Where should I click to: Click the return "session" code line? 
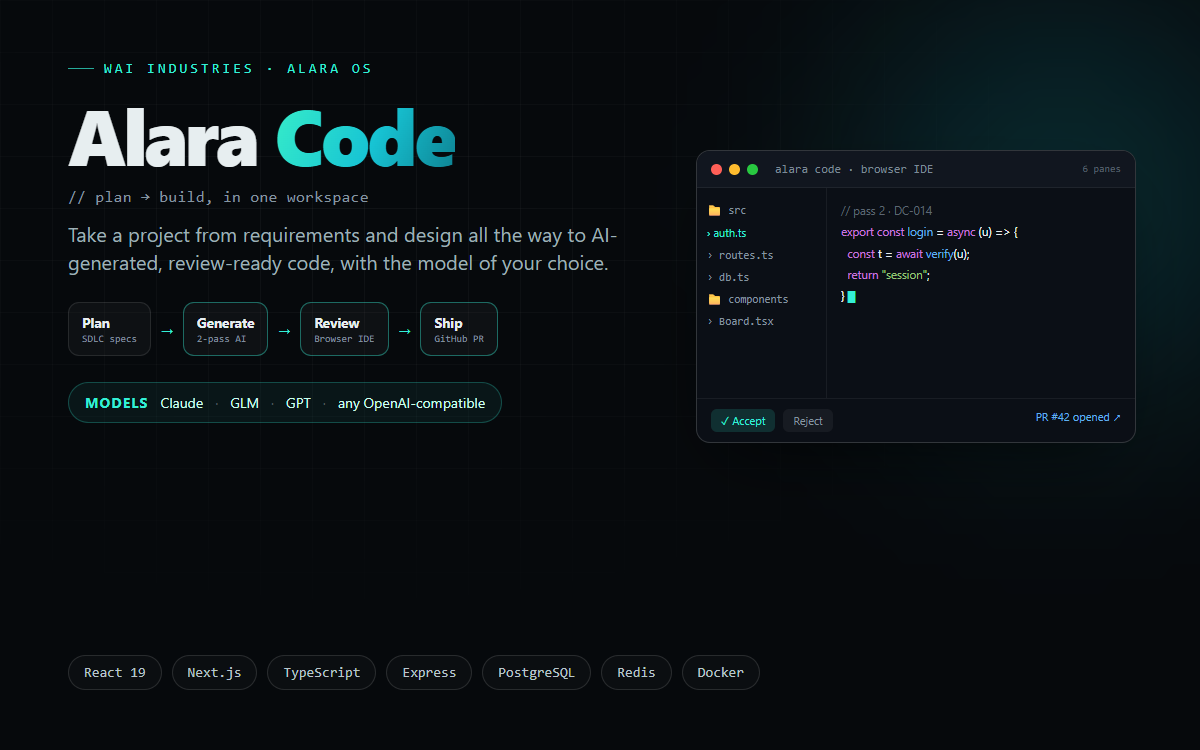889,275
